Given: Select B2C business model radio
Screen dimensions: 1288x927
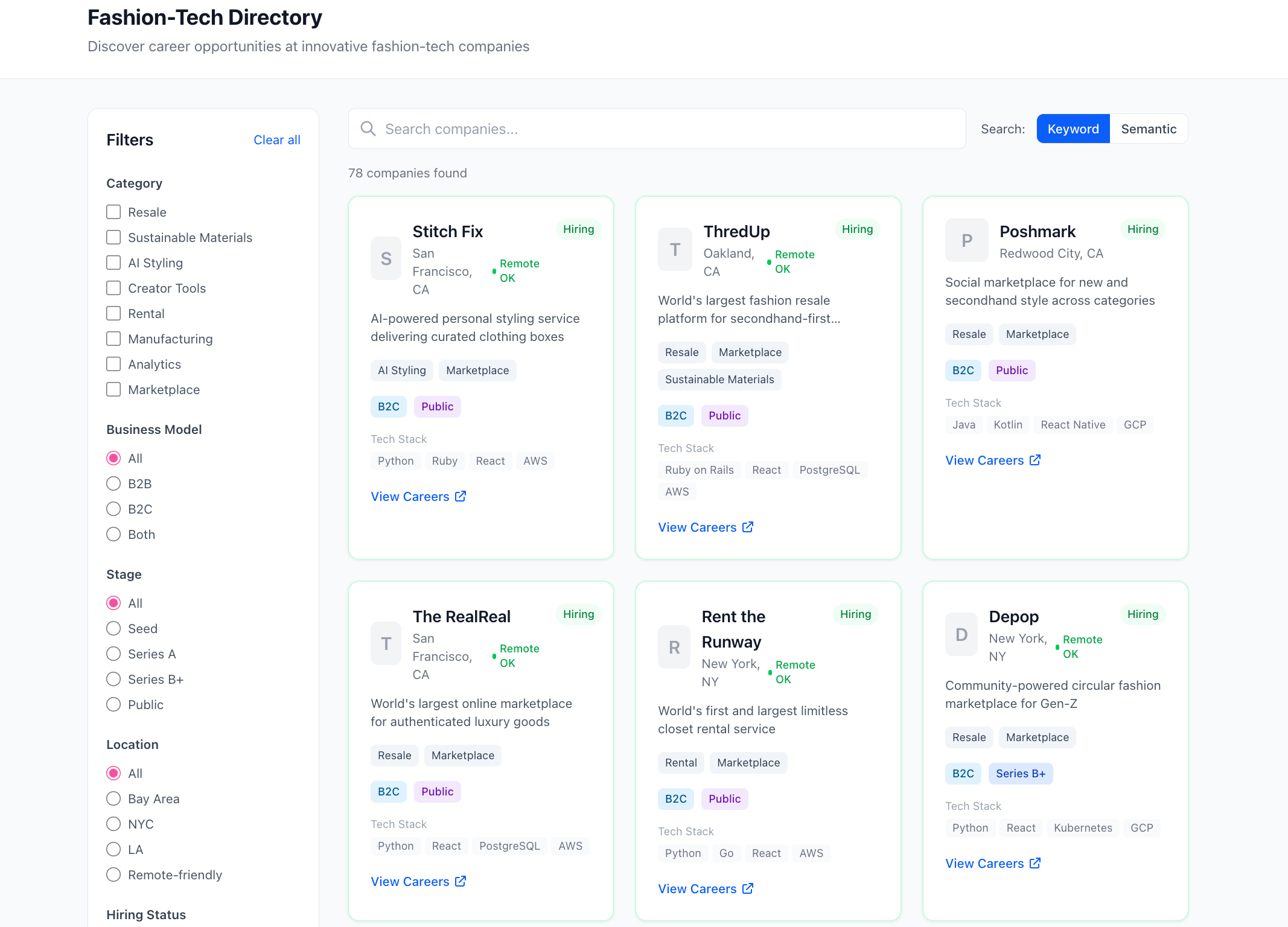Looking at the screenshot, I should pyautogui.click(x=113, y=509).
